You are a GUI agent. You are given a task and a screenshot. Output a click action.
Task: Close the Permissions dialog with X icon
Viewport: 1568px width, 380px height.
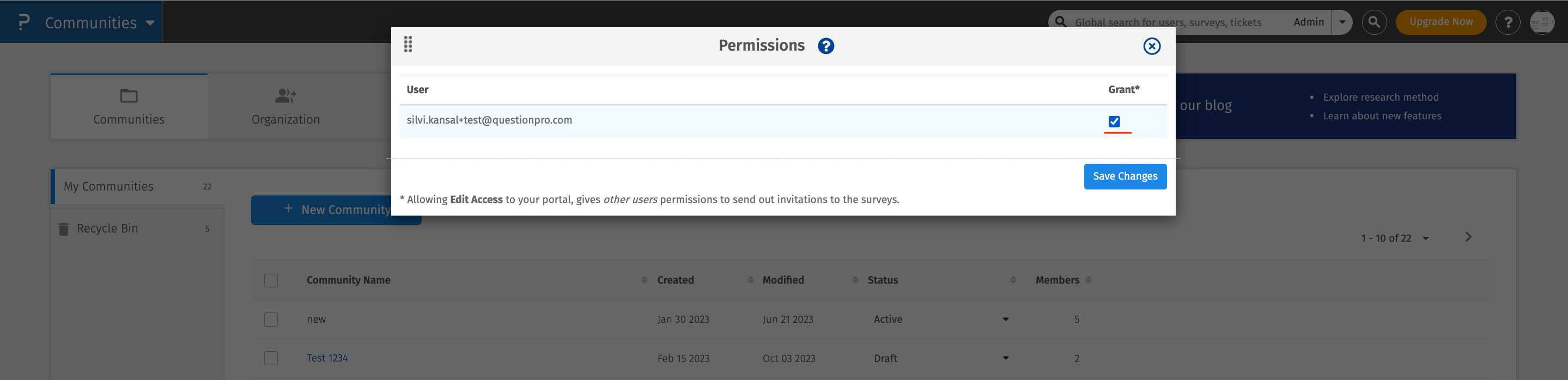coord(1151,46)
